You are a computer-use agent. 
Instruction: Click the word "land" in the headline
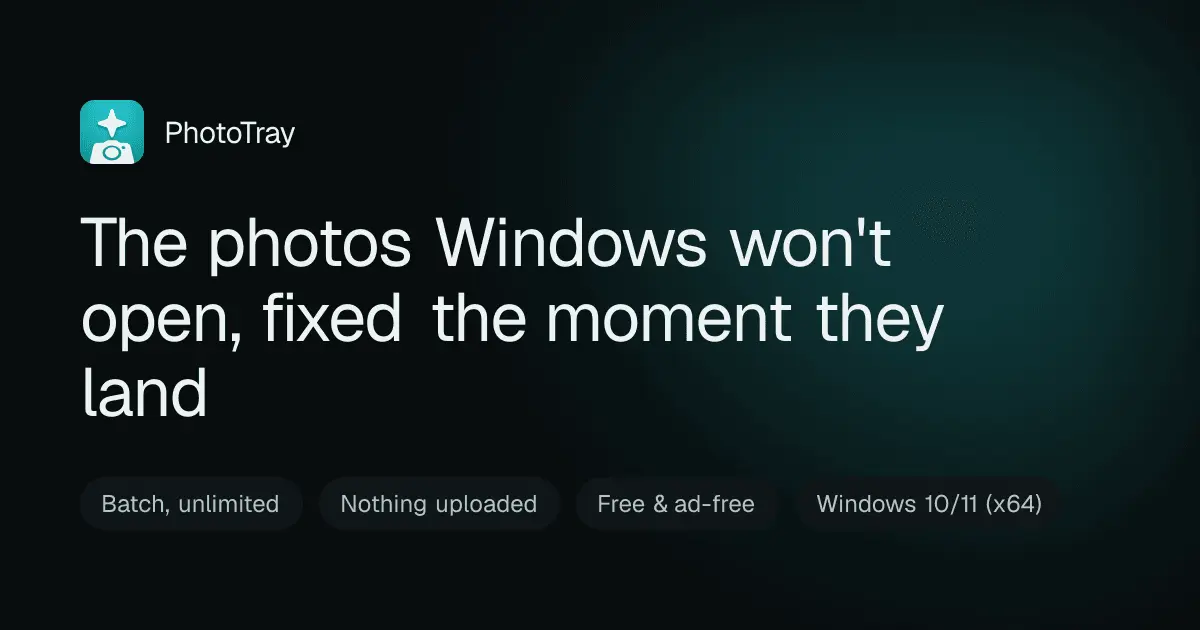[x=144, y=392]
